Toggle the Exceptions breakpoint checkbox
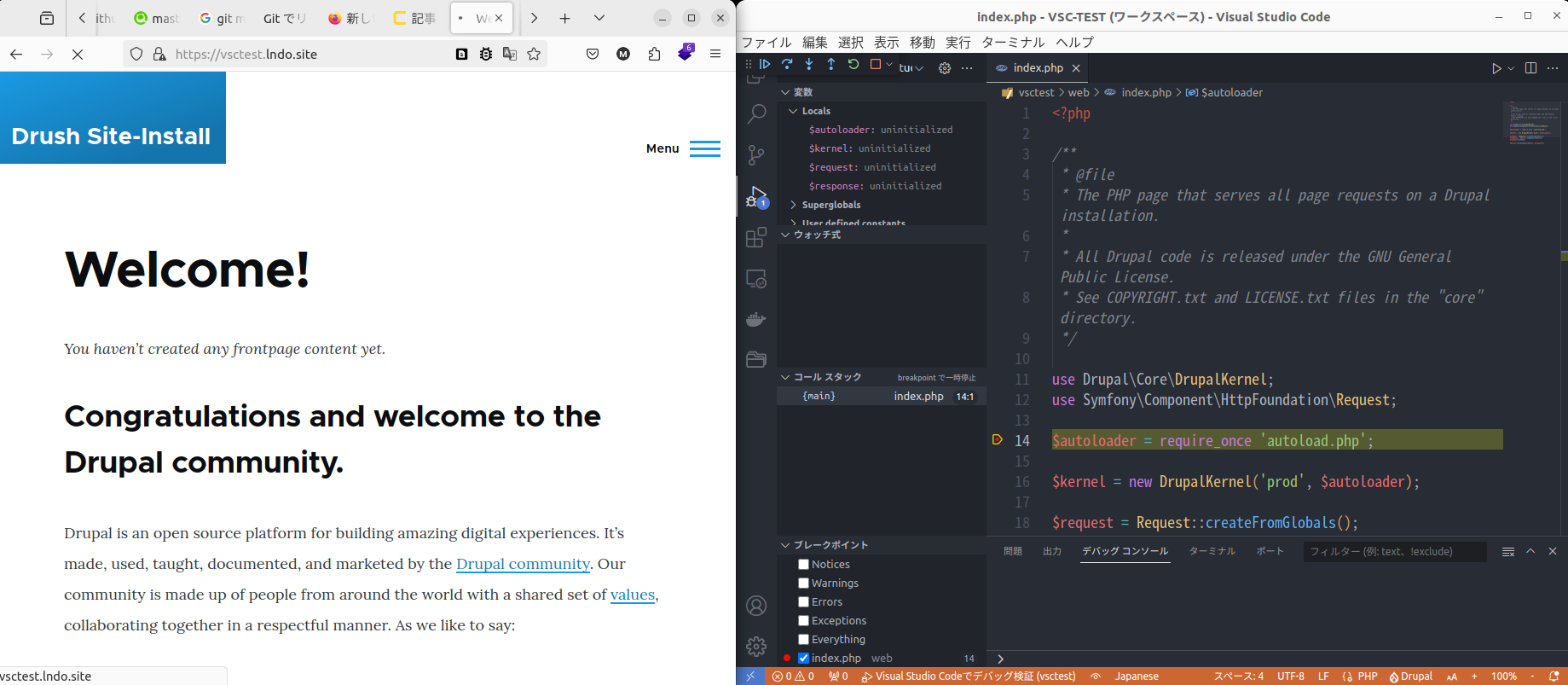 (x=803, y=621)
